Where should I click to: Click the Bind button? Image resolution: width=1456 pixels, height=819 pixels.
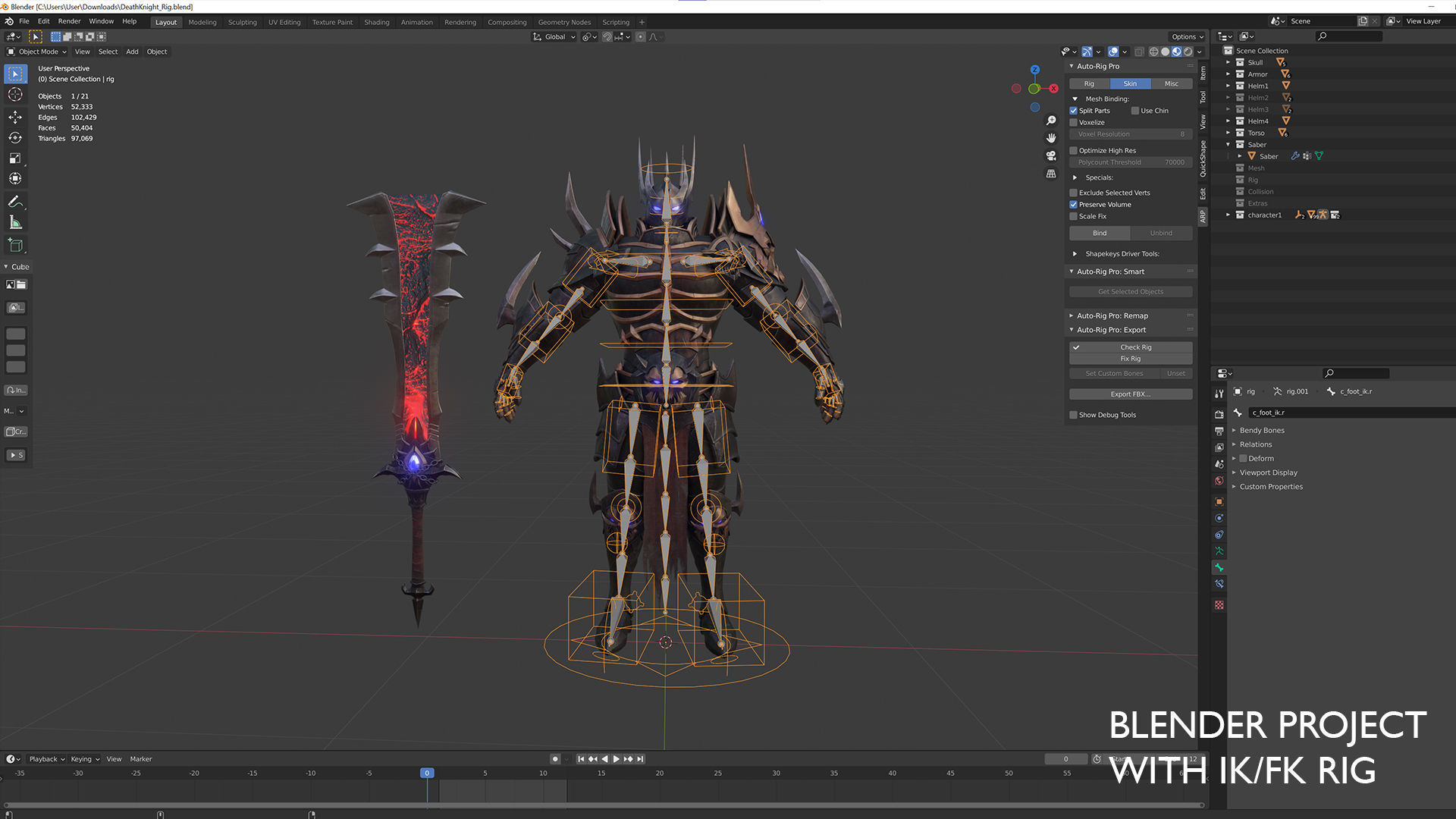tap(1100, 233)
